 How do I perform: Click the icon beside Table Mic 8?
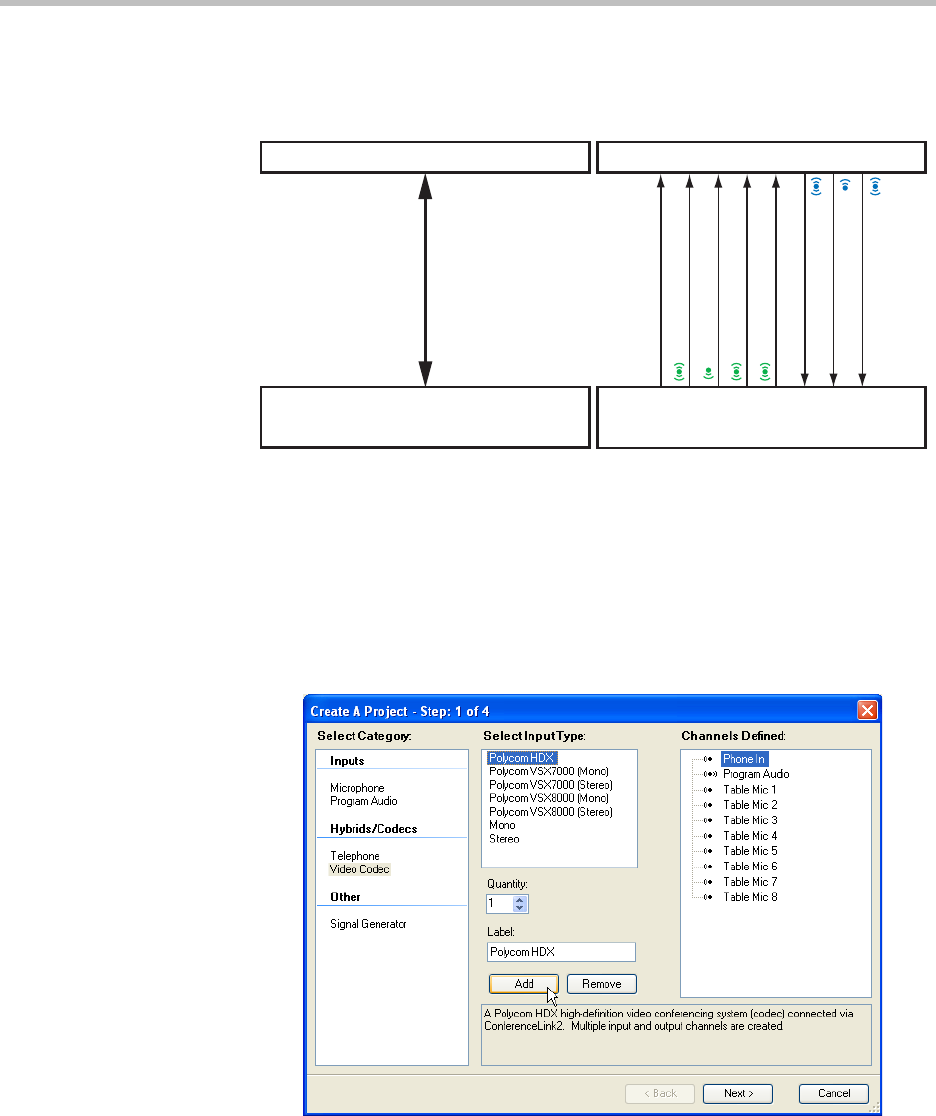[708, 897]
